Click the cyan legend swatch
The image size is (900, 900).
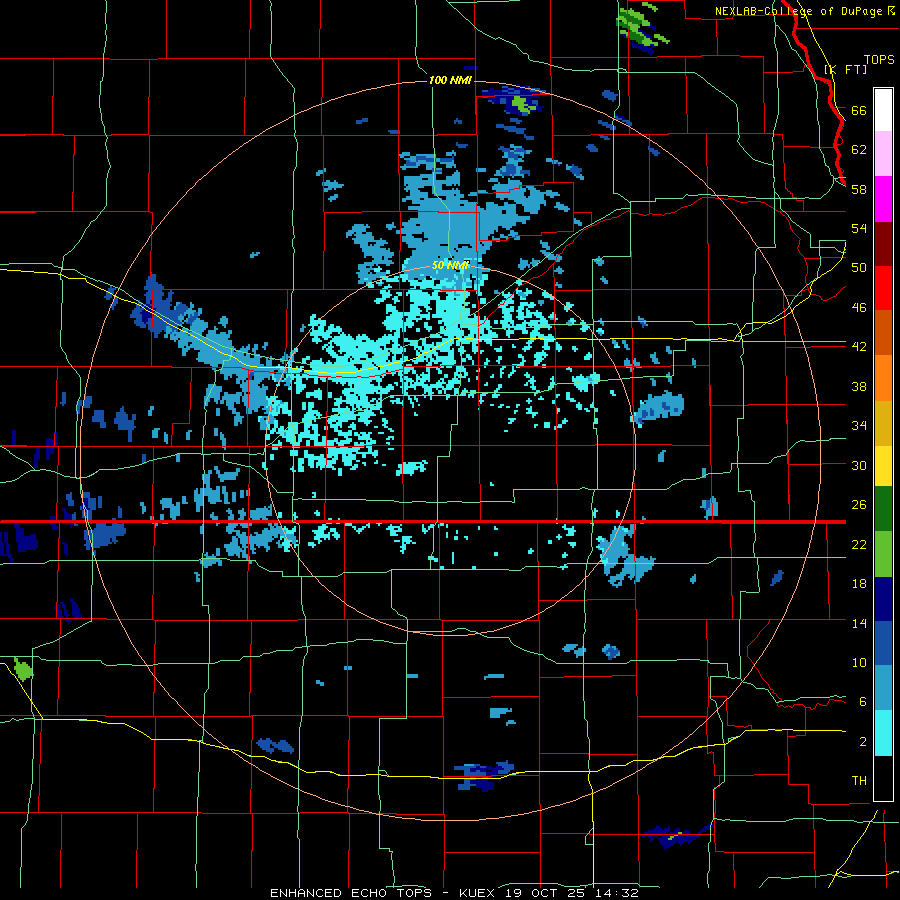(x=883, y=733)
